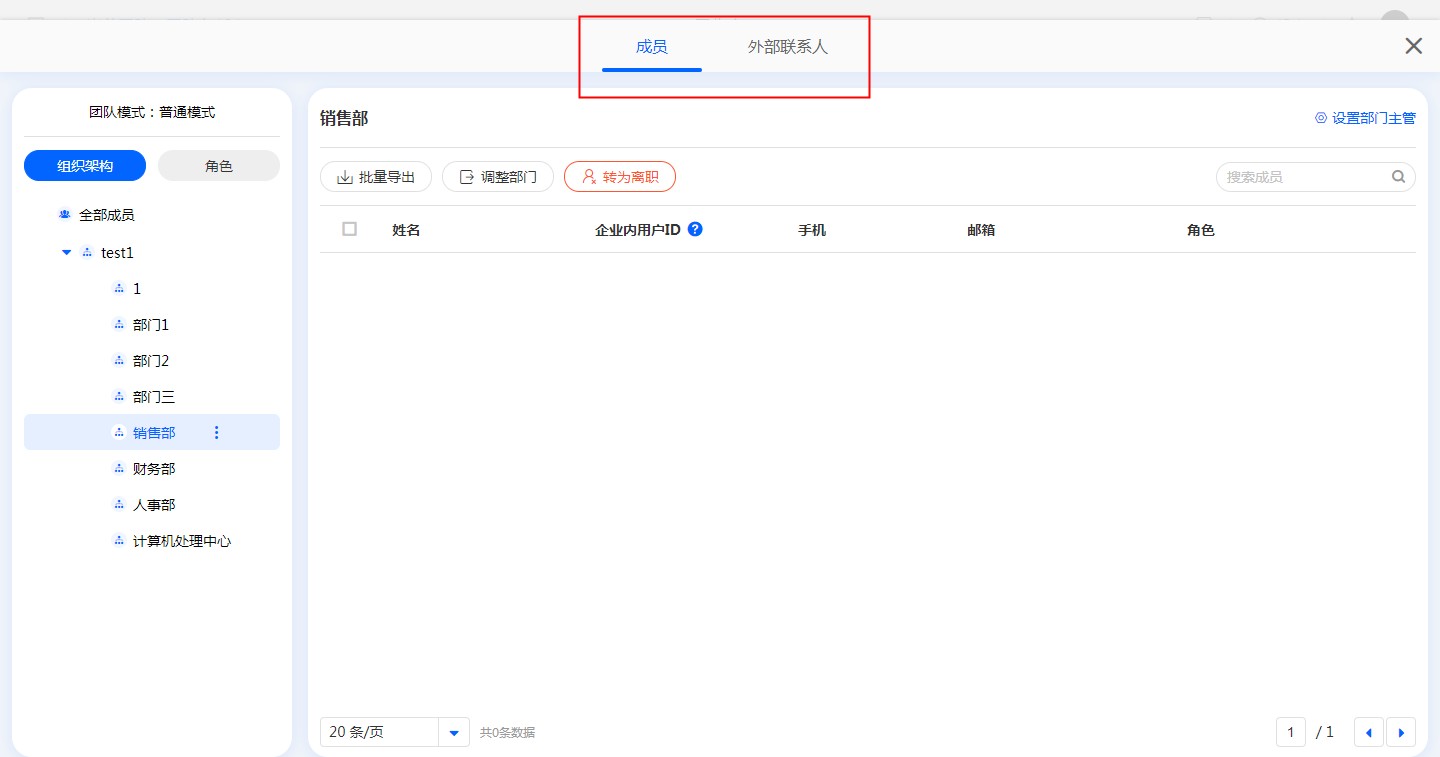Switch to the 角色 view toggle
The image size is (1440, 757).
click(x=219, y=166)
